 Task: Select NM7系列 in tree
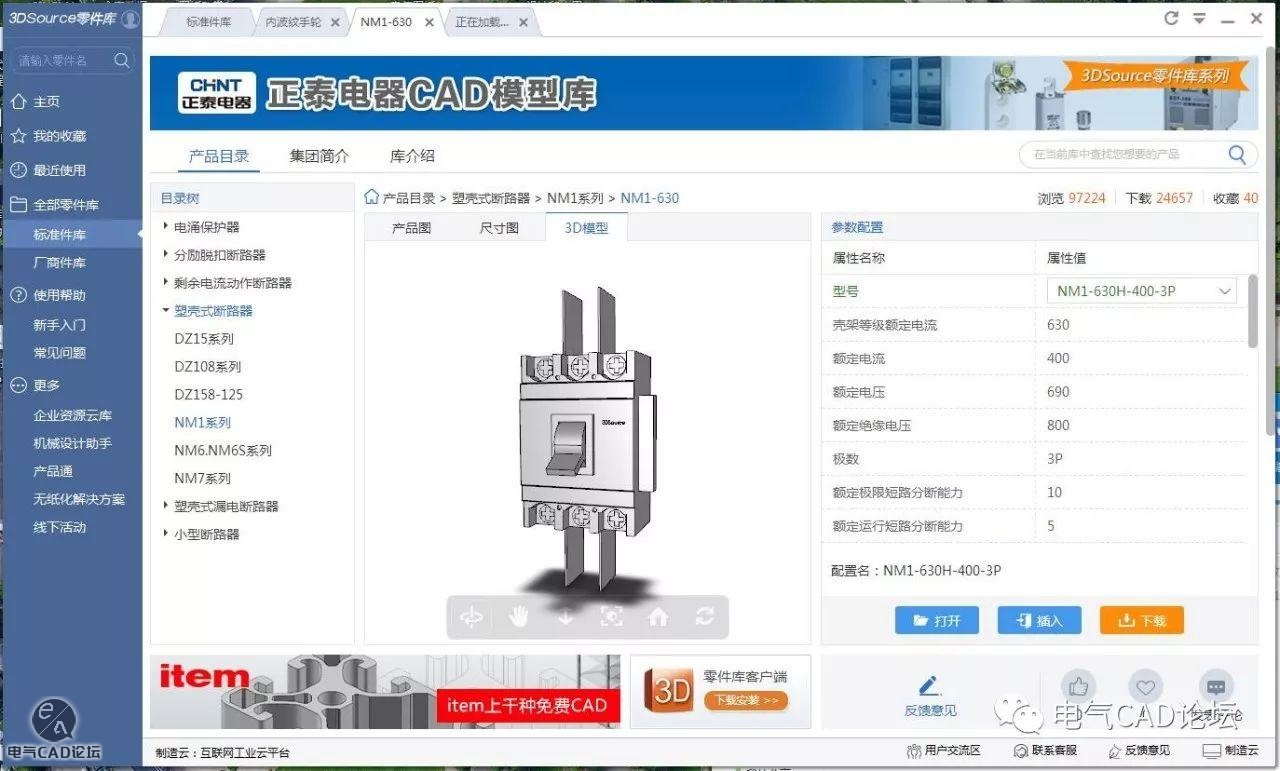tap(203, 479)
